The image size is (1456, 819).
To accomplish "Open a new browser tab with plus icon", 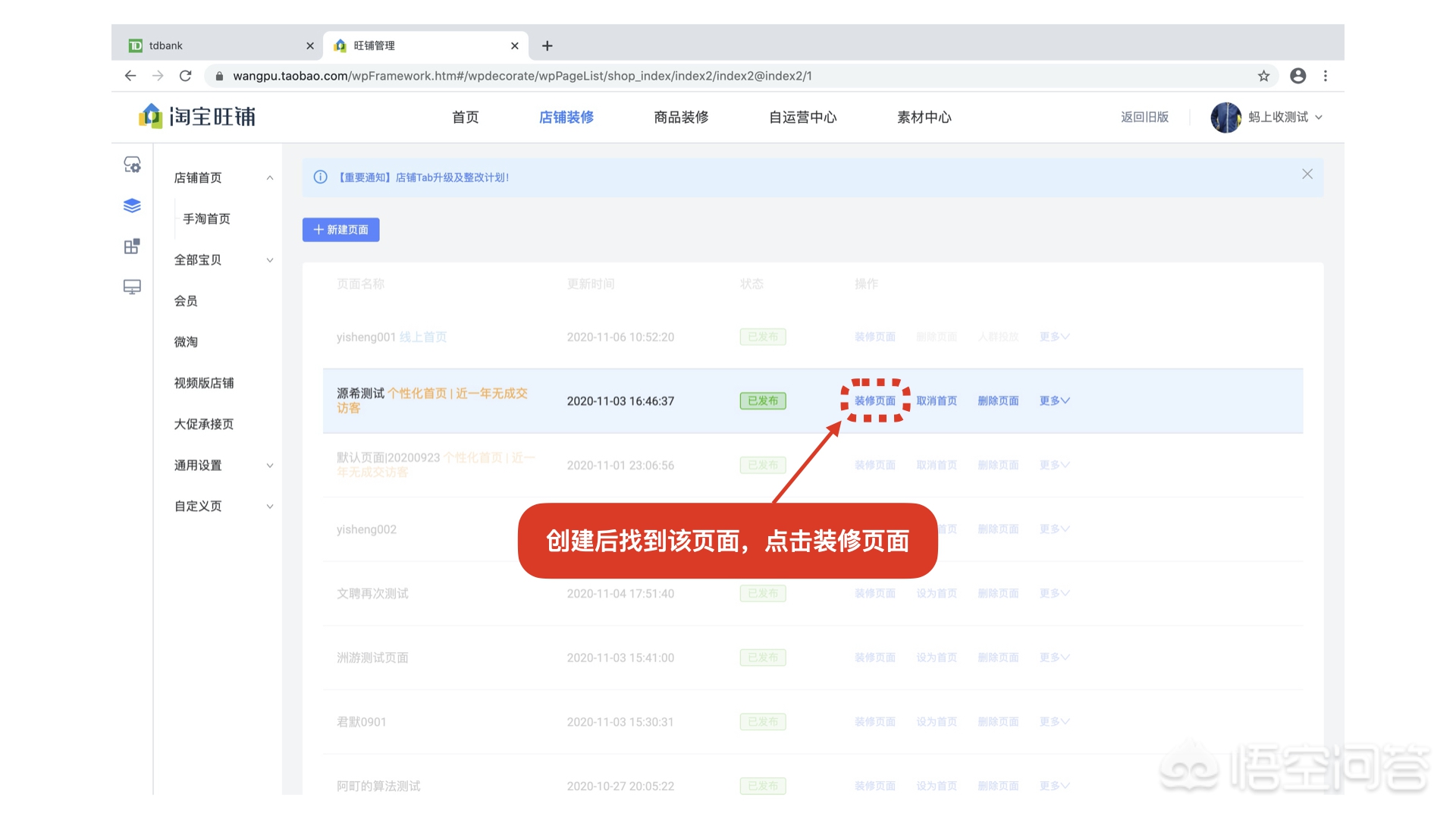I will [548, 45].
